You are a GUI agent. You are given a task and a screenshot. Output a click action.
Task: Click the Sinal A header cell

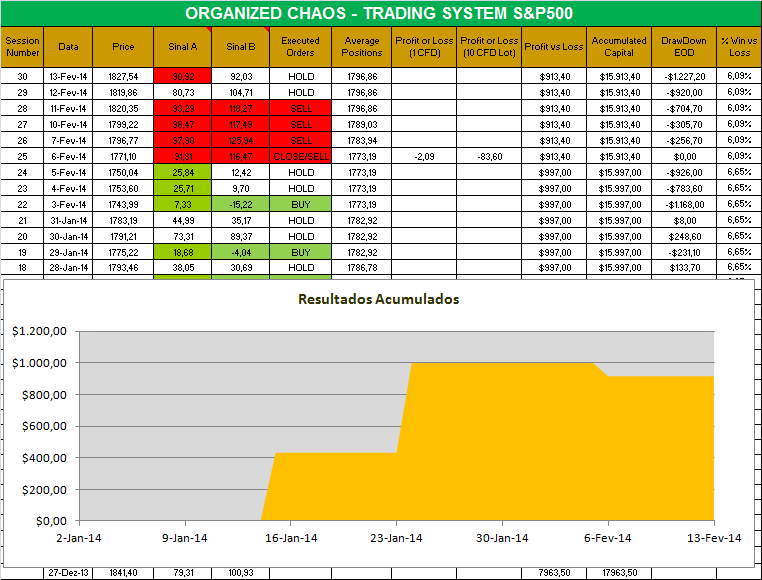point(183,47)
